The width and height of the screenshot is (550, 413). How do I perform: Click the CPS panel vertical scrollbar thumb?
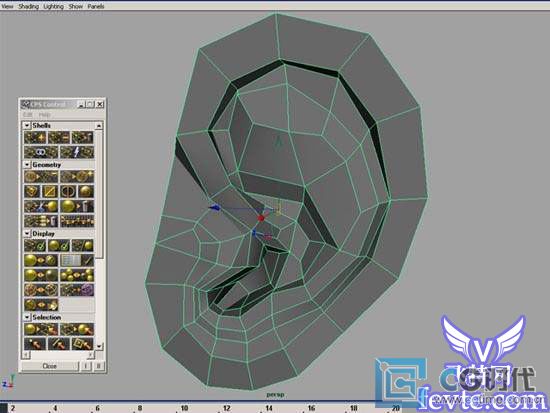(x=99, y=194)
